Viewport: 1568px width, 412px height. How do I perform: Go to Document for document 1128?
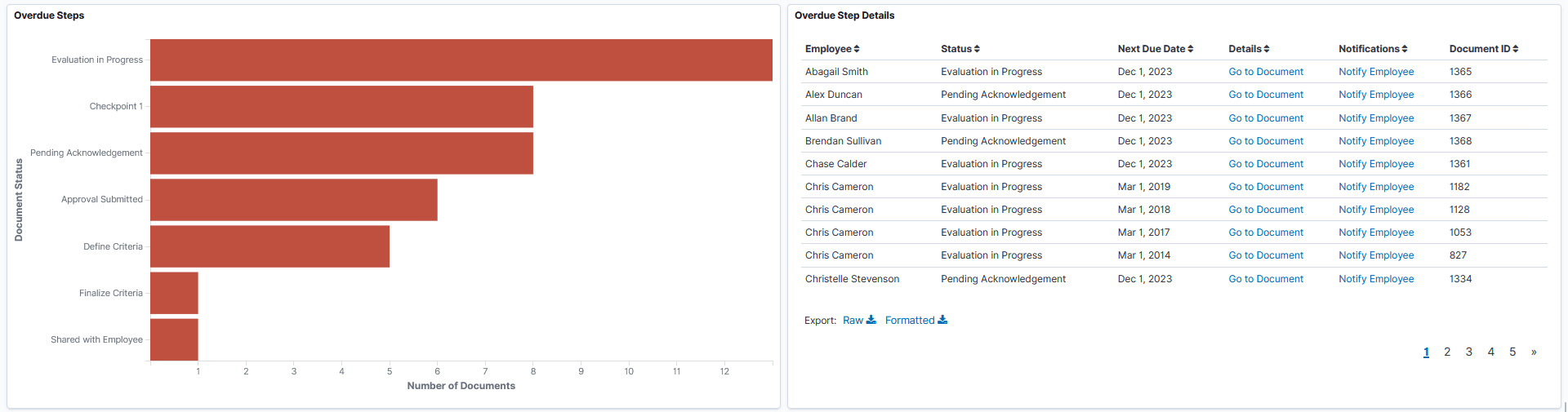(1266, 210)
